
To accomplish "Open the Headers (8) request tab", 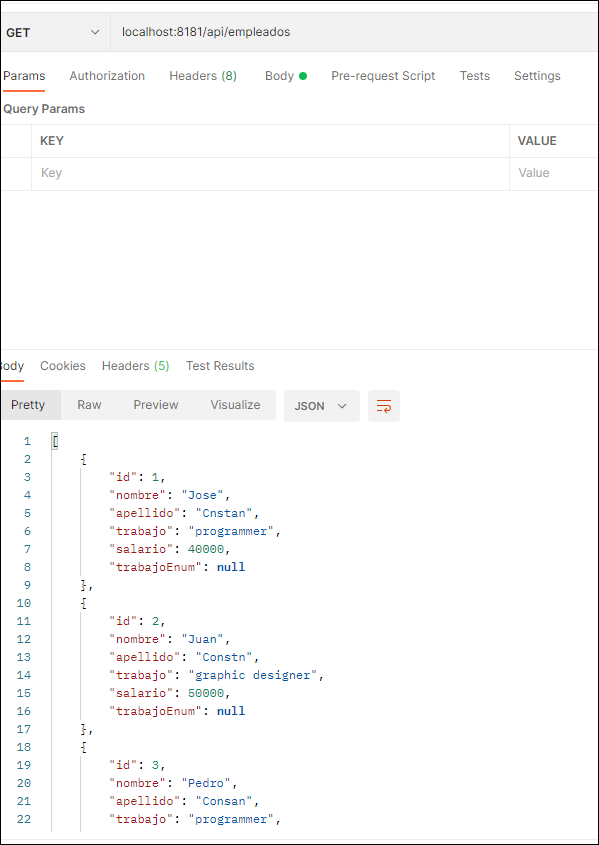I will (x=202, y=75).
